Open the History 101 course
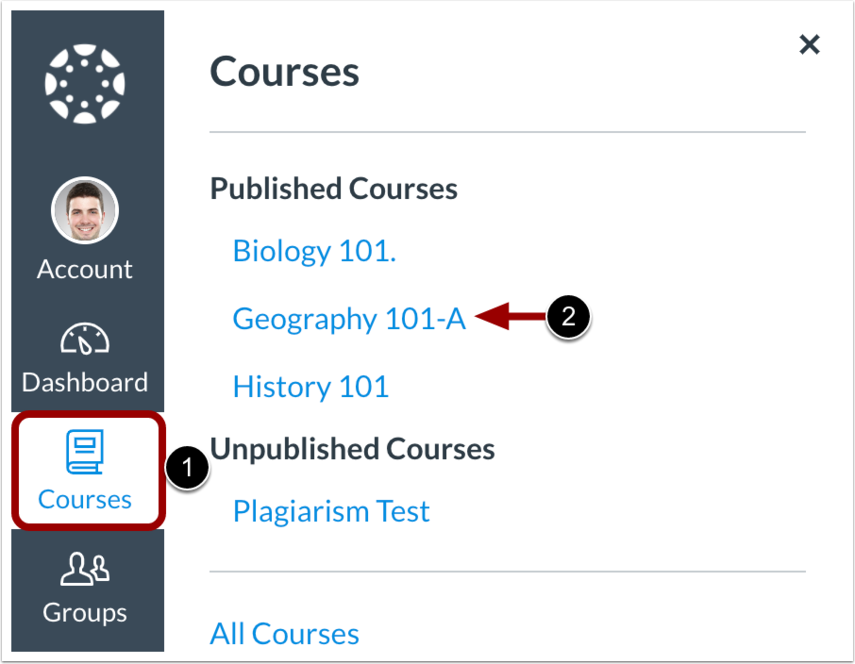 (311, 387)
